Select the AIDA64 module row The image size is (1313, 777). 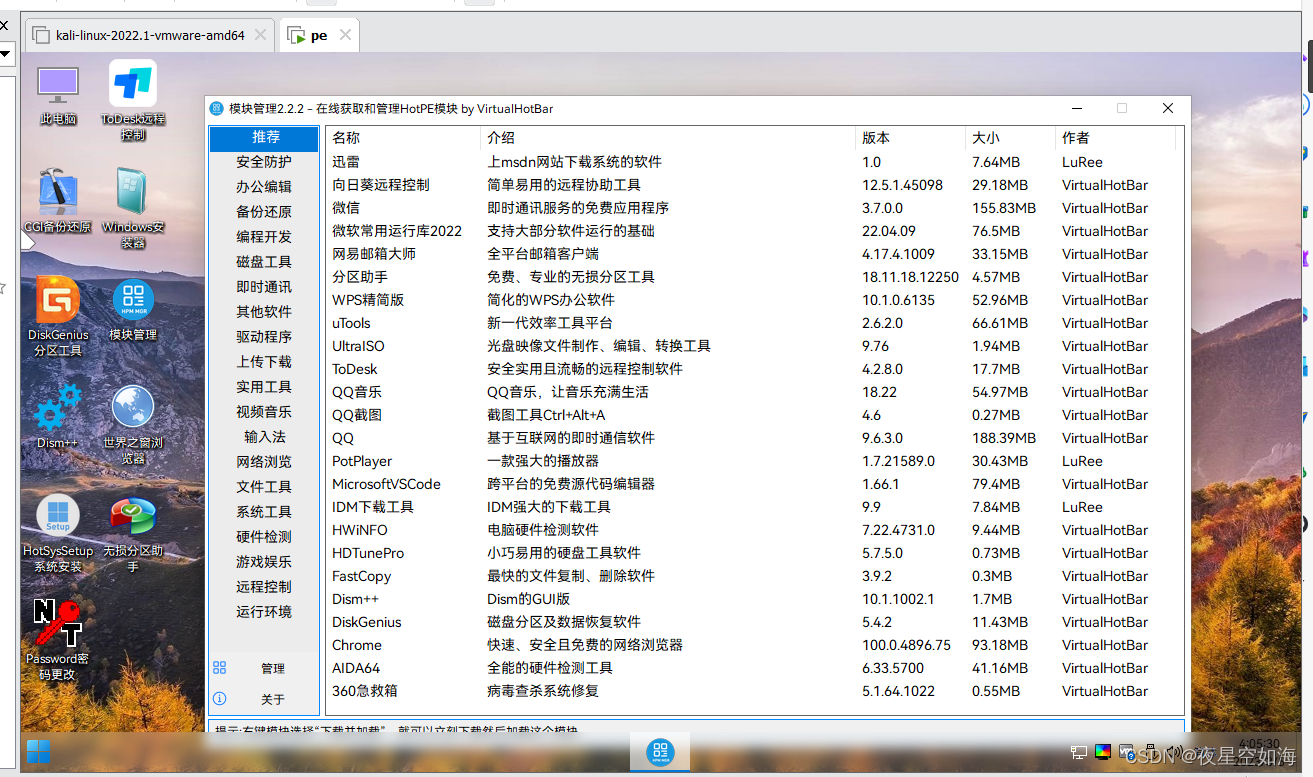point(752,668)
